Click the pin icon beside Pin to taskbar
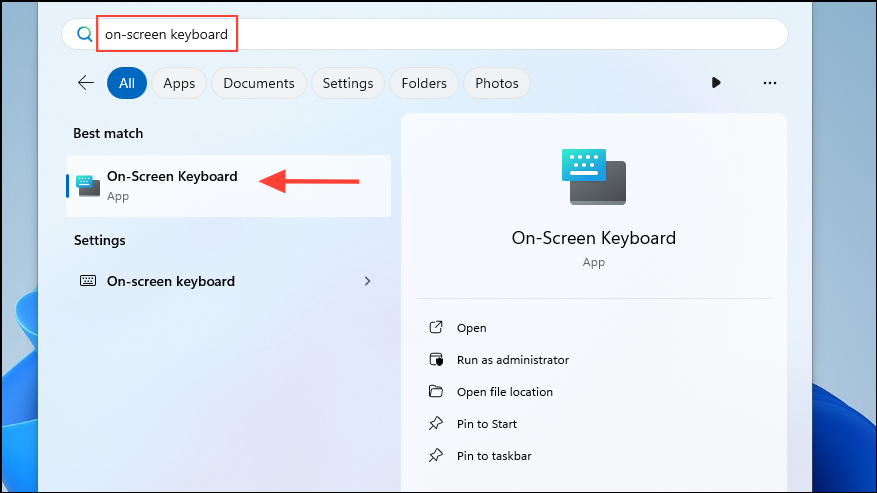 coord(436,455)
